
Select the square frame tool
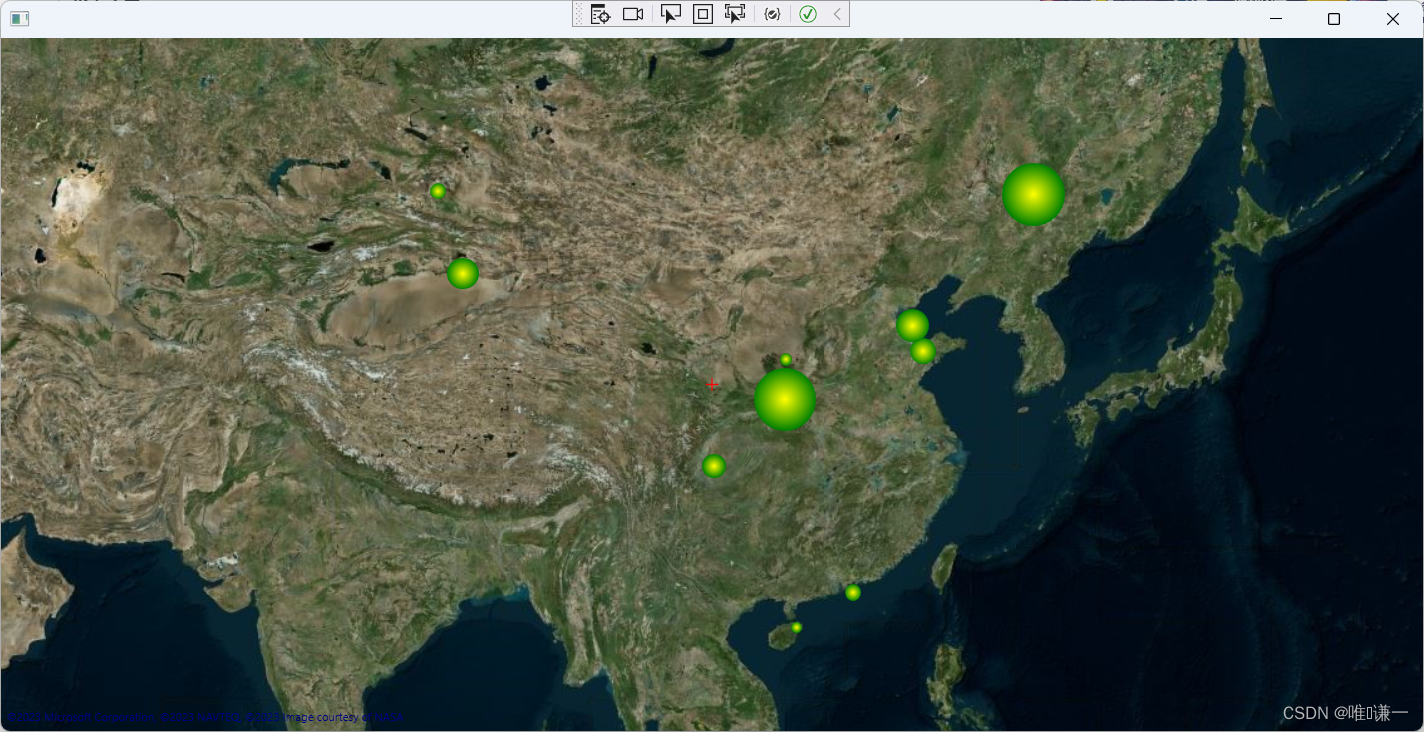[x=703, y=14]
